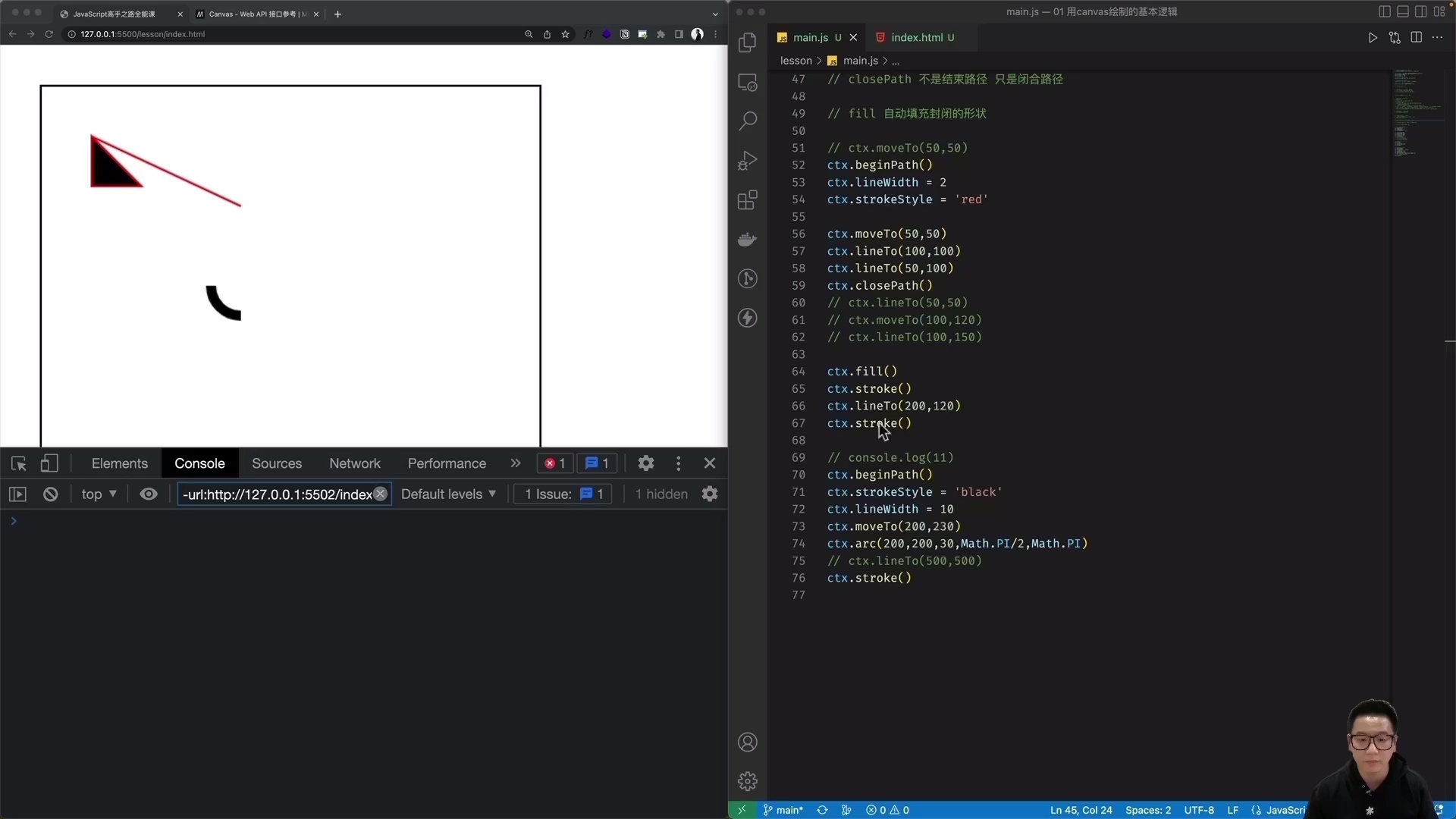Expand the more tabs chevron in DevTools

pos(516,463)
